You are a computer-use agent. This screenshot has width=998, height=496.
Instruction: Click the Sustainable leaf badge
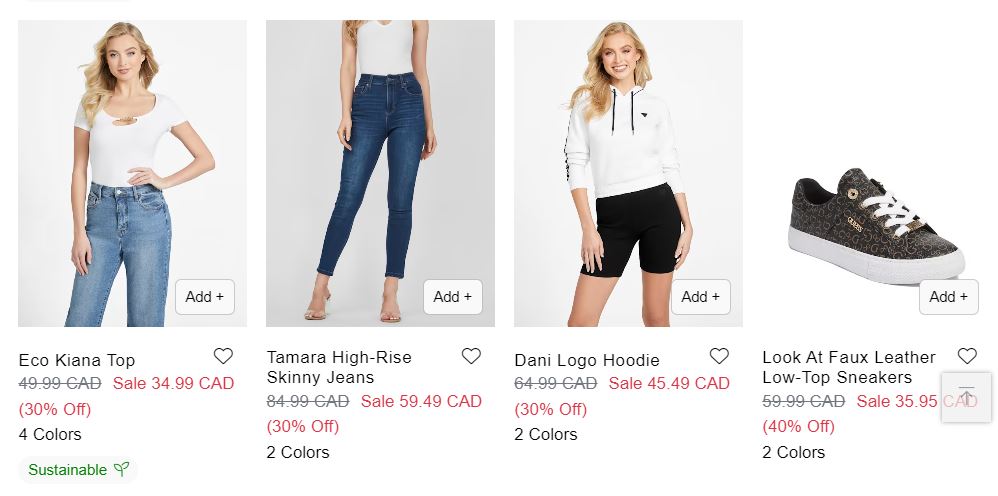click(78, 470)
